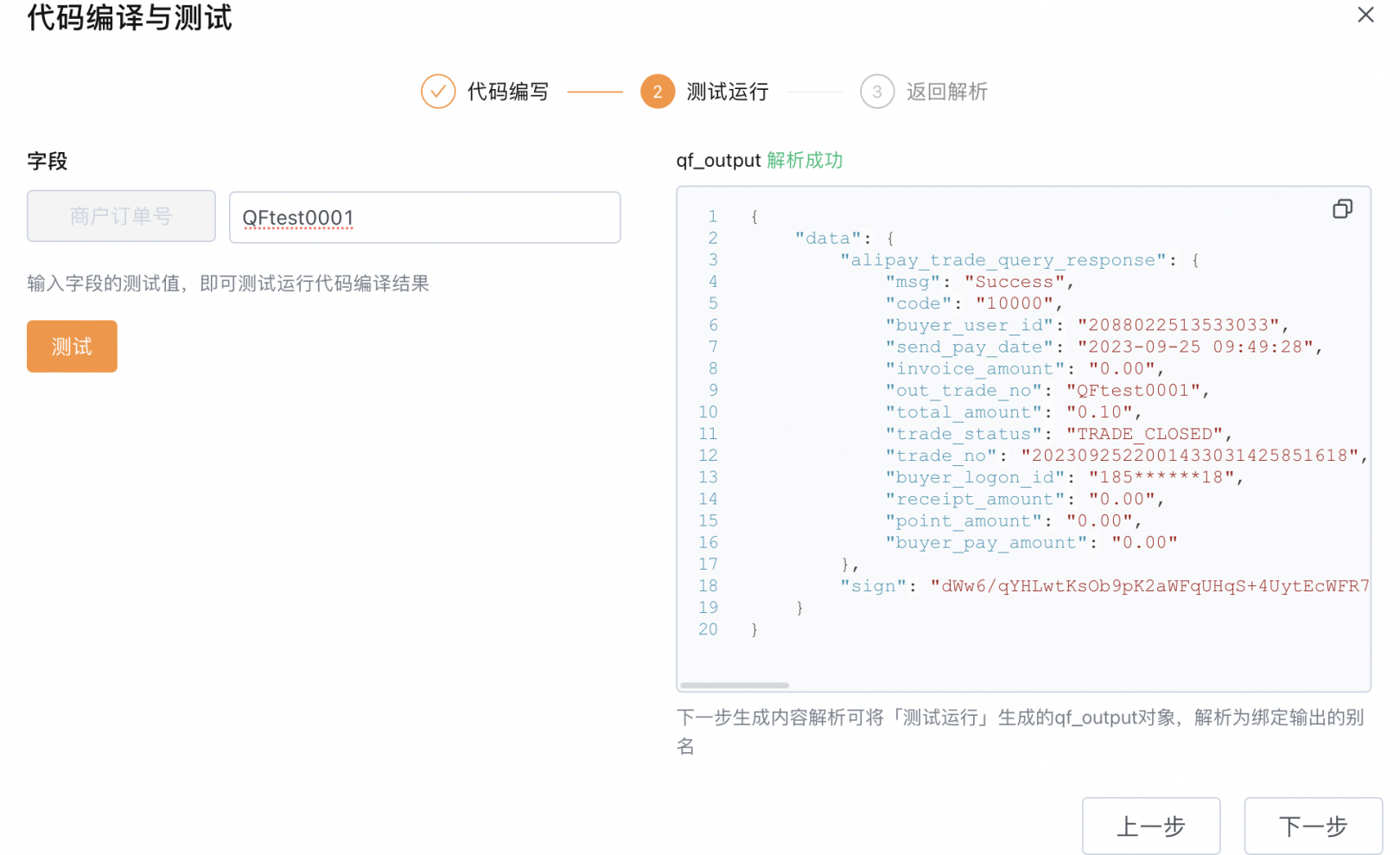Click line number 1 in output gutter
Screen dimensions: 1400x855
click(x=712, y=217)
